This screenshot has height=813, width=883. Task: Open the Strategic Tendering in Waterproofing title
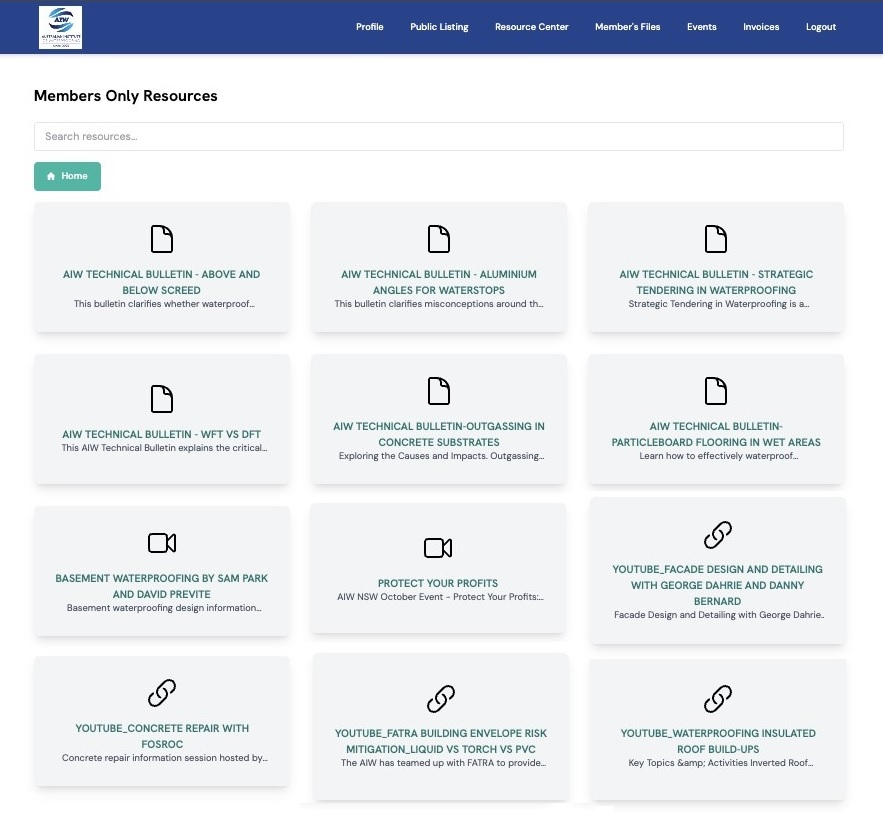click(x=716, y=282)
